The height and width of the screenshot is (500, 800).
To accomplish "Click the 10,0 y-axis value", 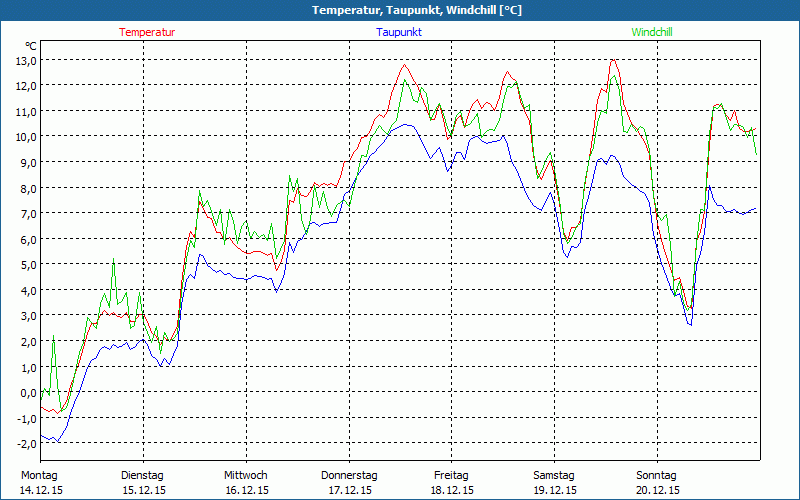I will tap(26, 137).
